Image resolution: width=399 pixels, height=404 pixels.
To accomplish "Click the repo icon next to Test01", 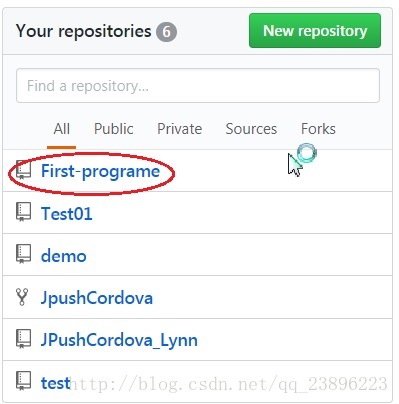I will [x=24, y=212].
